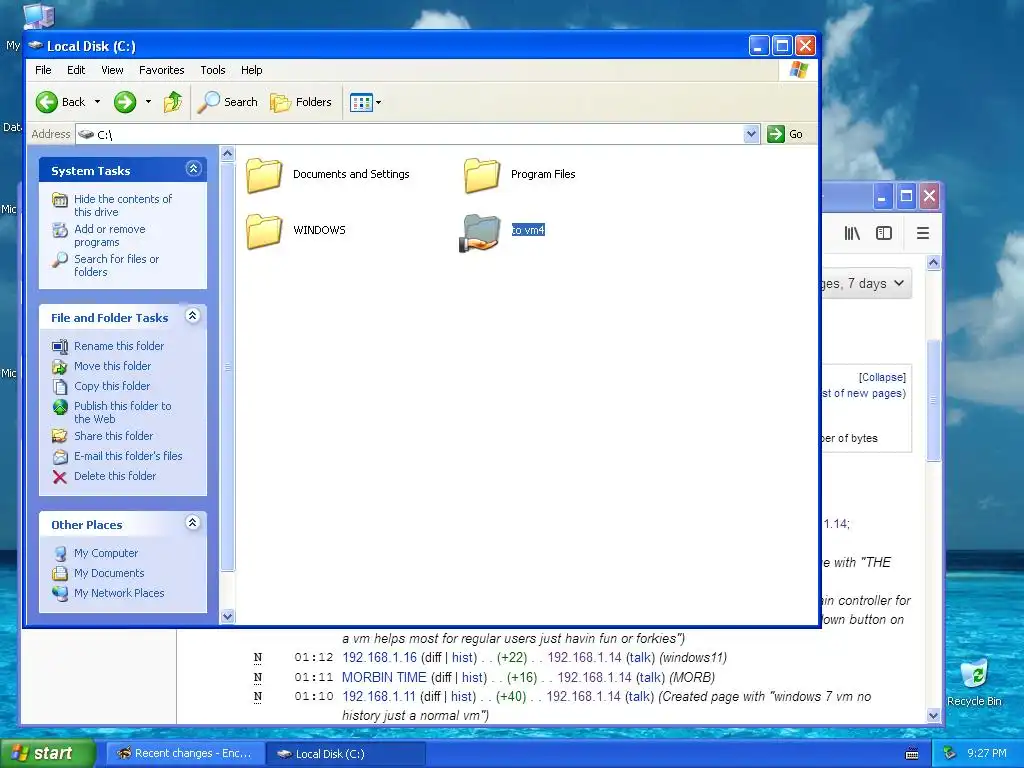Collapse the System Tasks panel
The height and width of the screenshot is (768, 1024).
[193, 169]
